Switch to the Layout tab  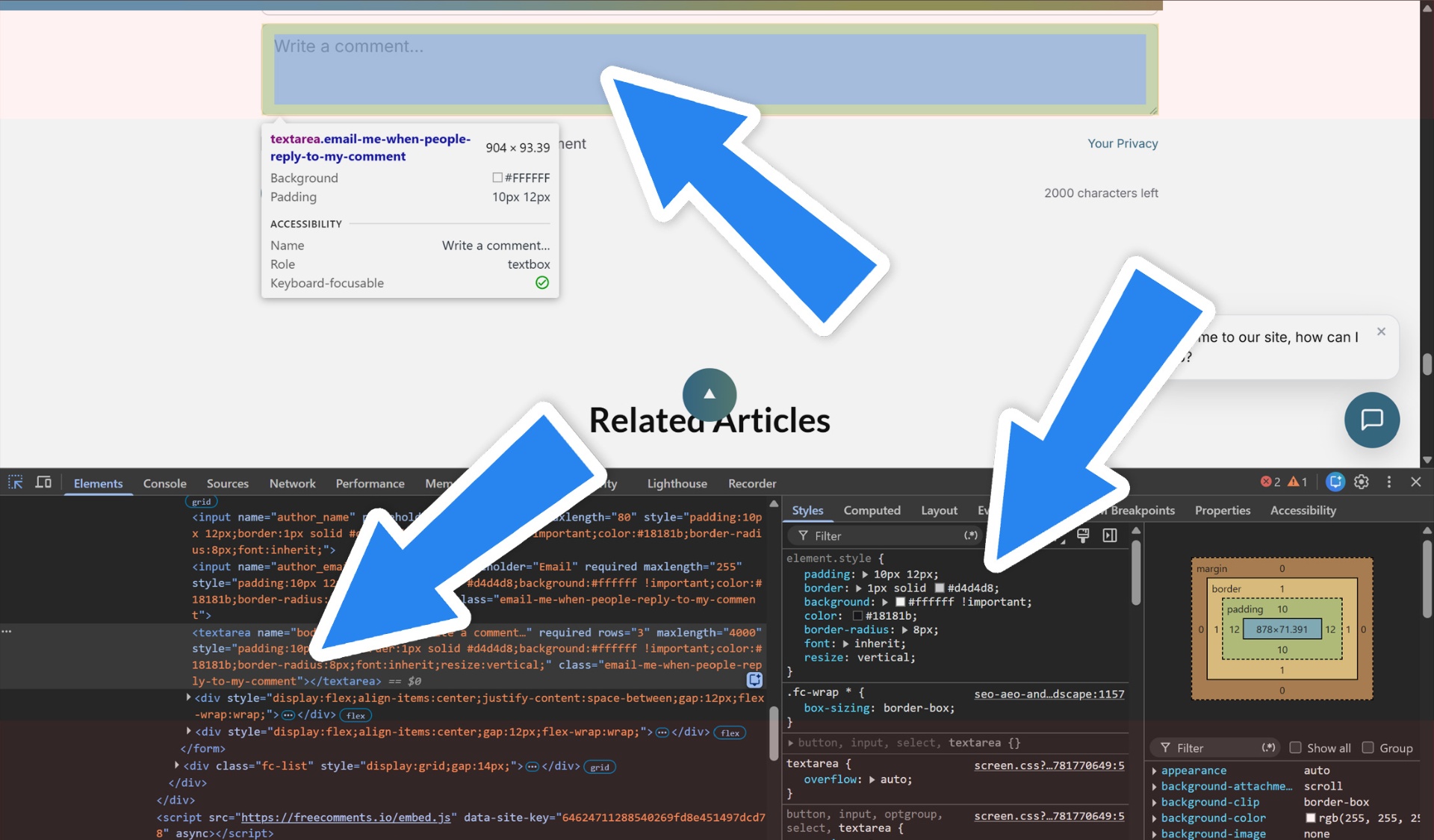(939, 510)
